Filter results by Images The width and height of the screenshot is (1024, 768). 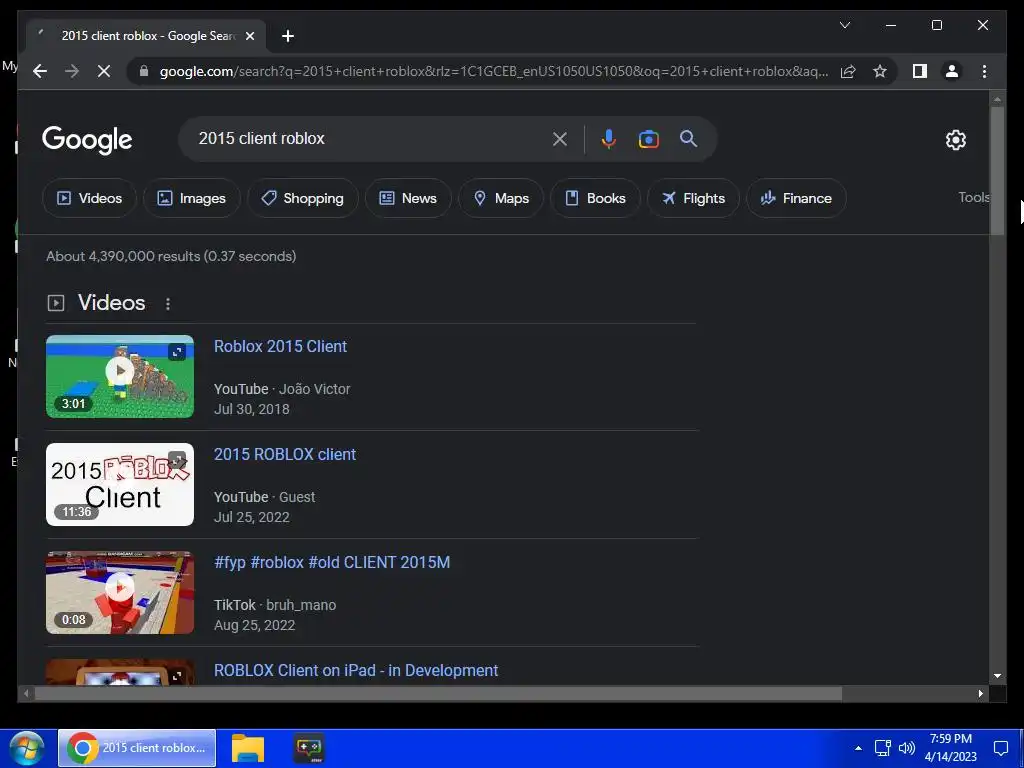[x=192, y=198]
